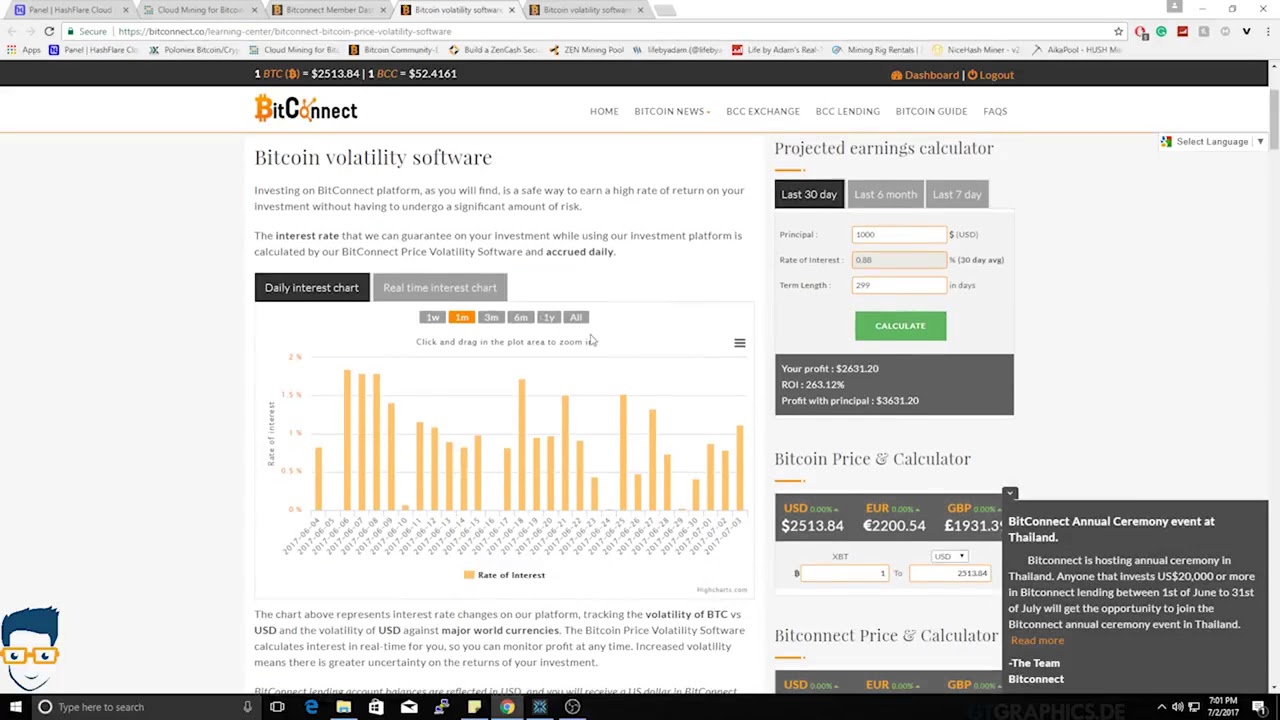The width and height of the screenshot is (1280, 720).
Task: Open Microsoft Edge from the taskbar
Action: pos(311,707)
